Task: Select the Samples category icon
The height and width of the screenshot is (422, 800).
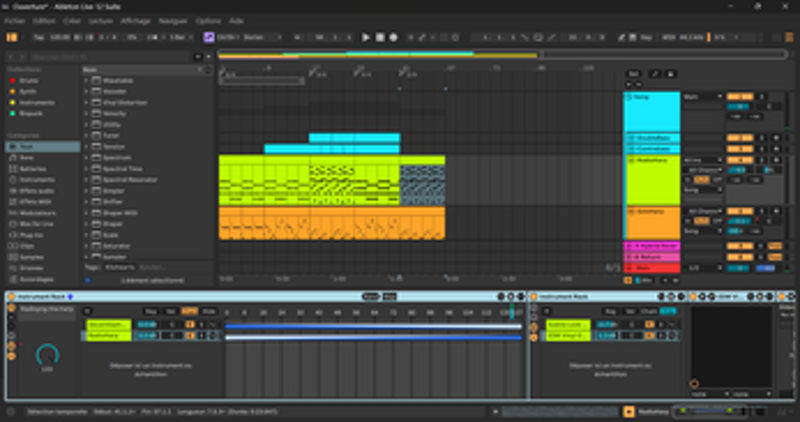Action: (13, 257)
